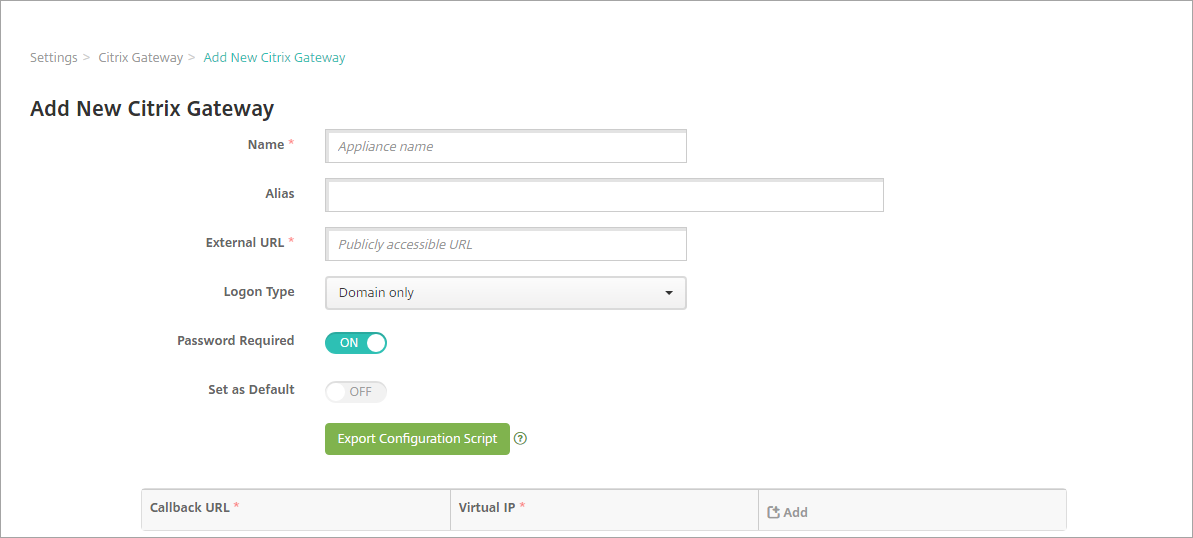
Task: Click the Add New Citrix Gateway page heading
Action: pos(152,108)
